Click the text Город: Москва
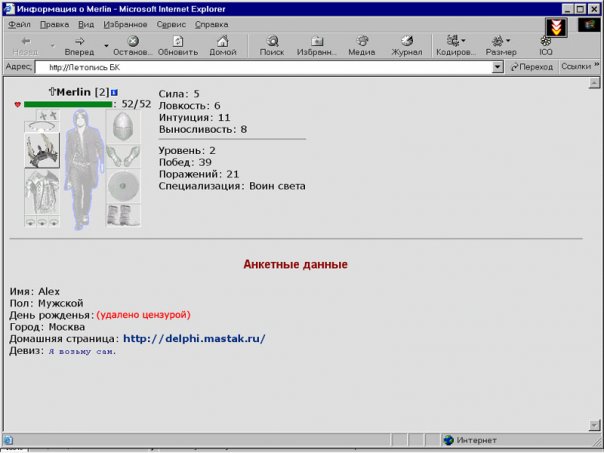The image size is (604, 453). point(47,327)
